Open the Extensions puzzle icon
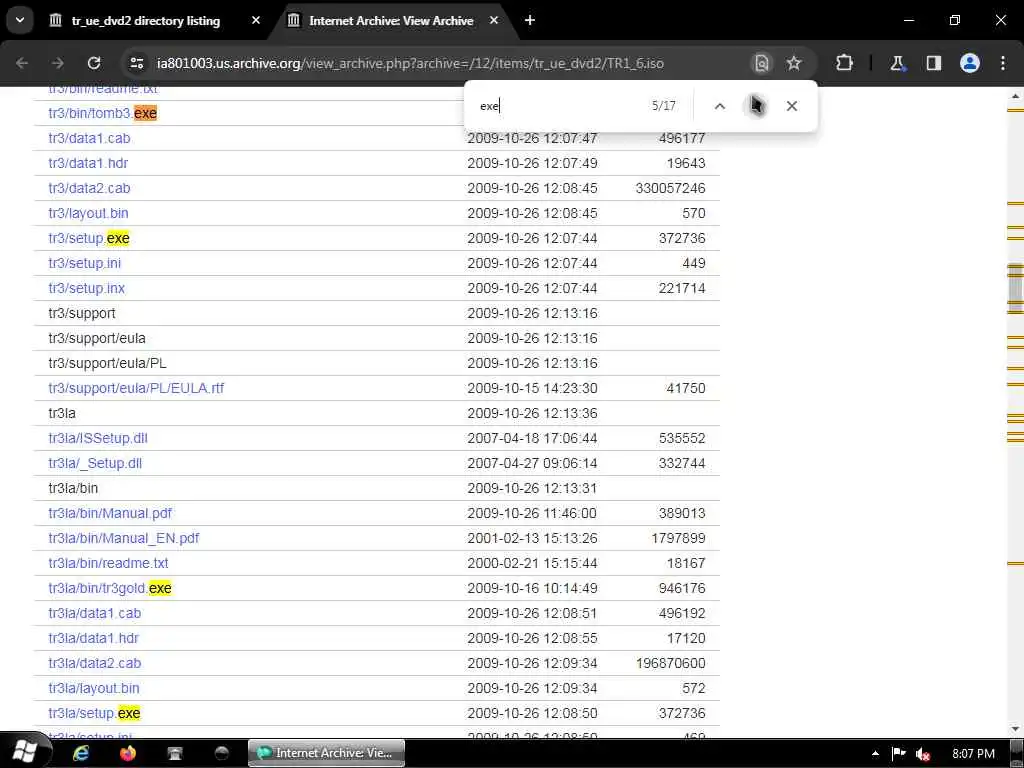Viewport: 1024px width, 768px height. [844, 63]
